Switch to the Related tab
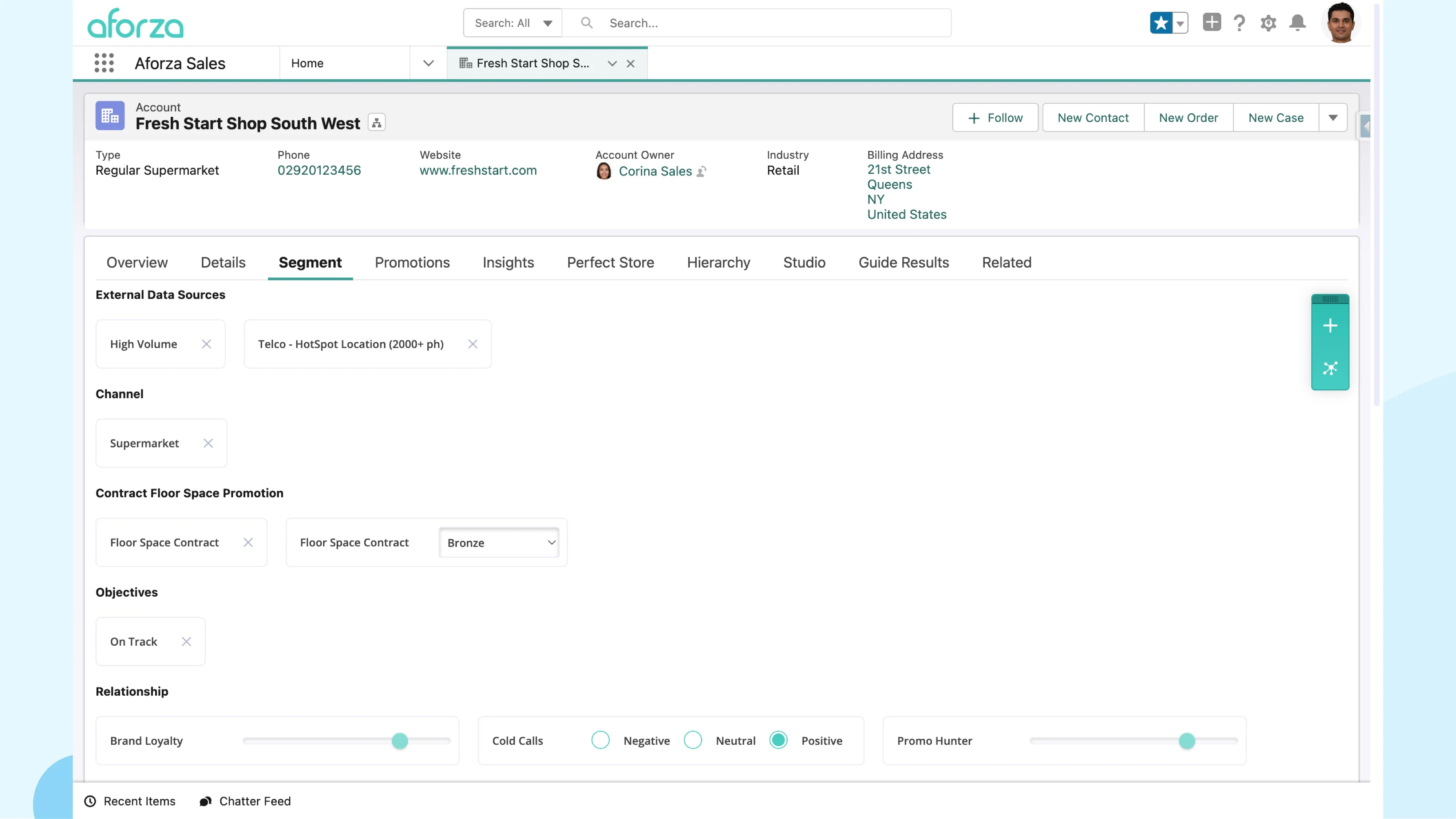The image size is (1456, 819). click(x=1007, y=263)
